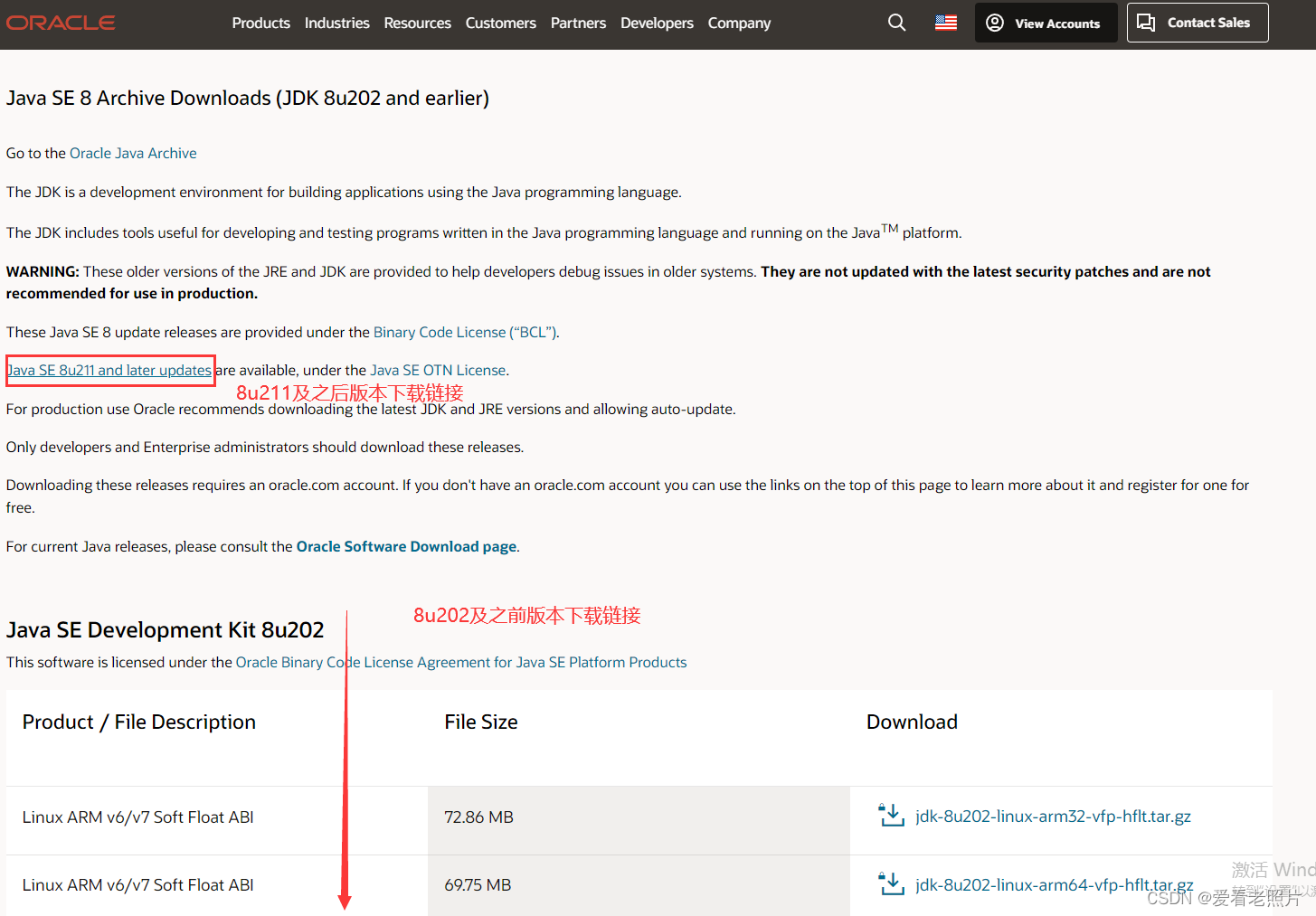Image resolution: width=1316 pixels, height=916 pixels.
Task: Visit the Oracle Software Download page link
Action: tap(407, 546)
